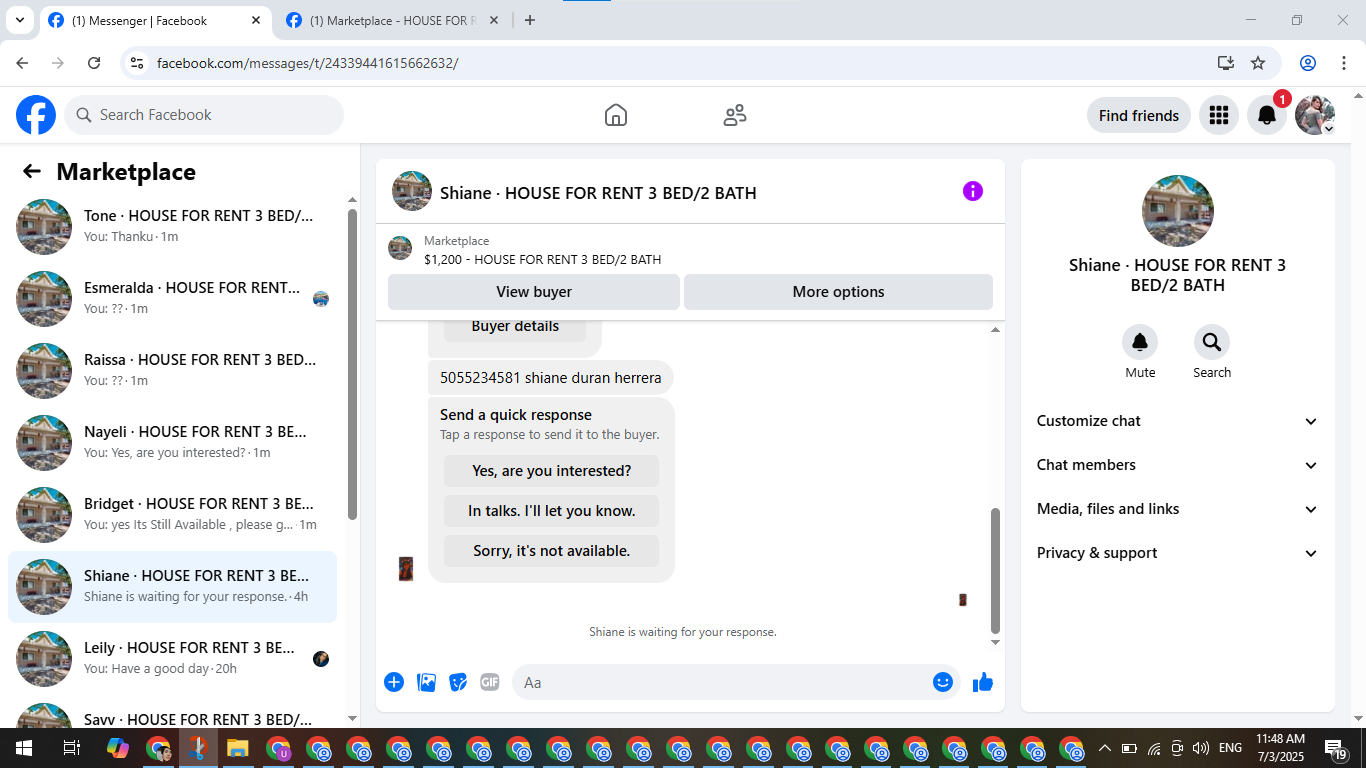Screen dimensions: 1366x768
Task: Send a thumbs-up like
Action: click(x=983, y=682)
